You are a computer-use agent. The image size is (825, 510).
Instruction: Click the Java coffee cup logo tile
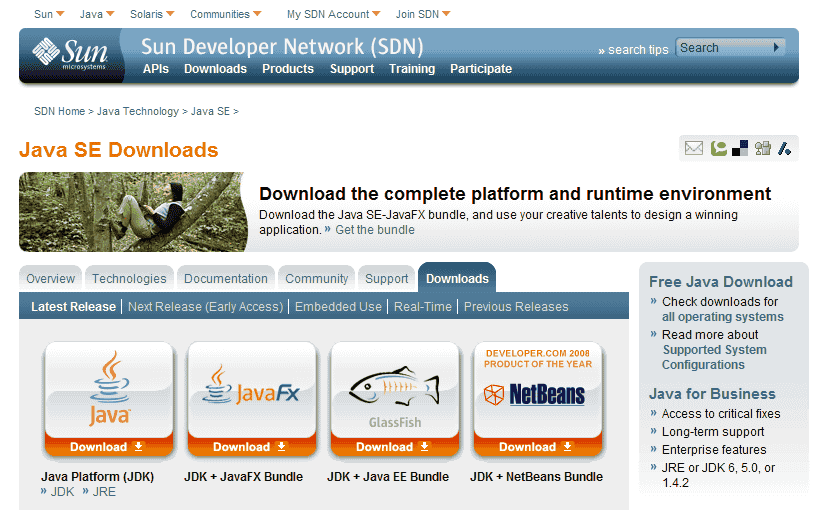(x=109, y=388)
